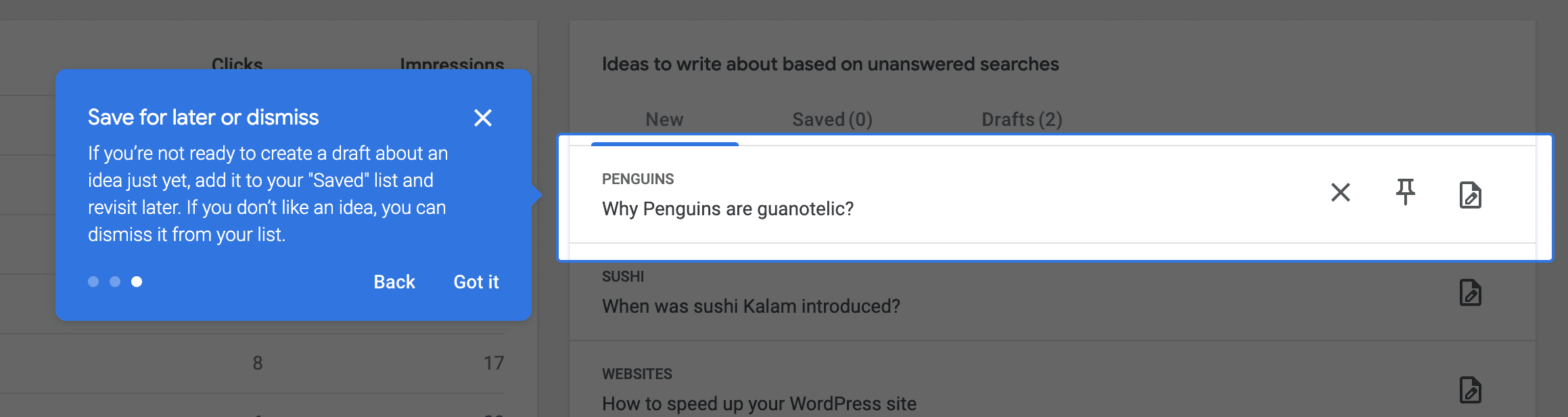The image size is (1568, 417).
Task: Select the highlighted PENGUINS idea card
Action: tap(947, 196)
